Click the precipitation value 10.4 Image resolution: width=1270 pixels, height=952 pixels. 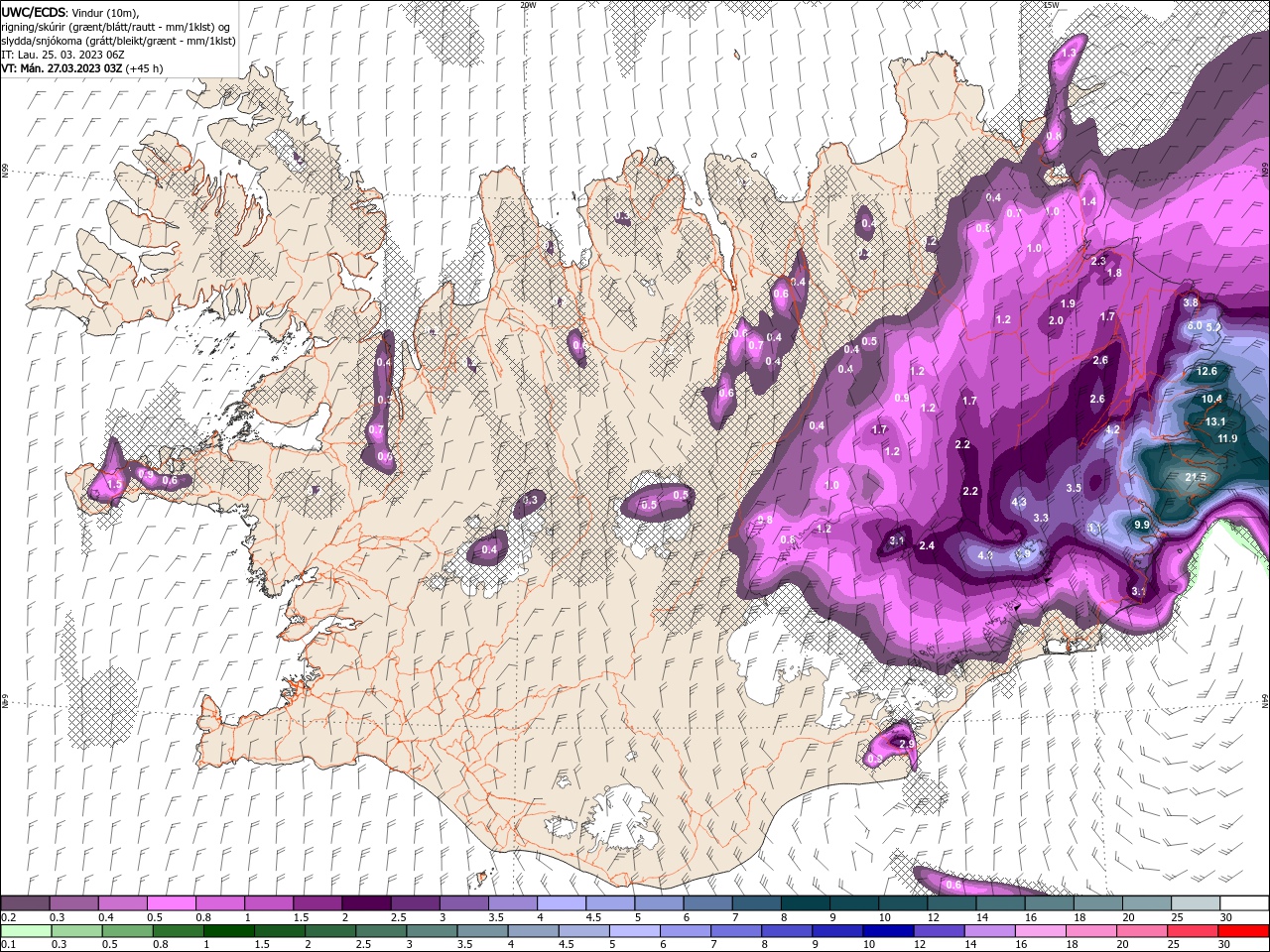pyautogui.click(x=1211, y=399)
